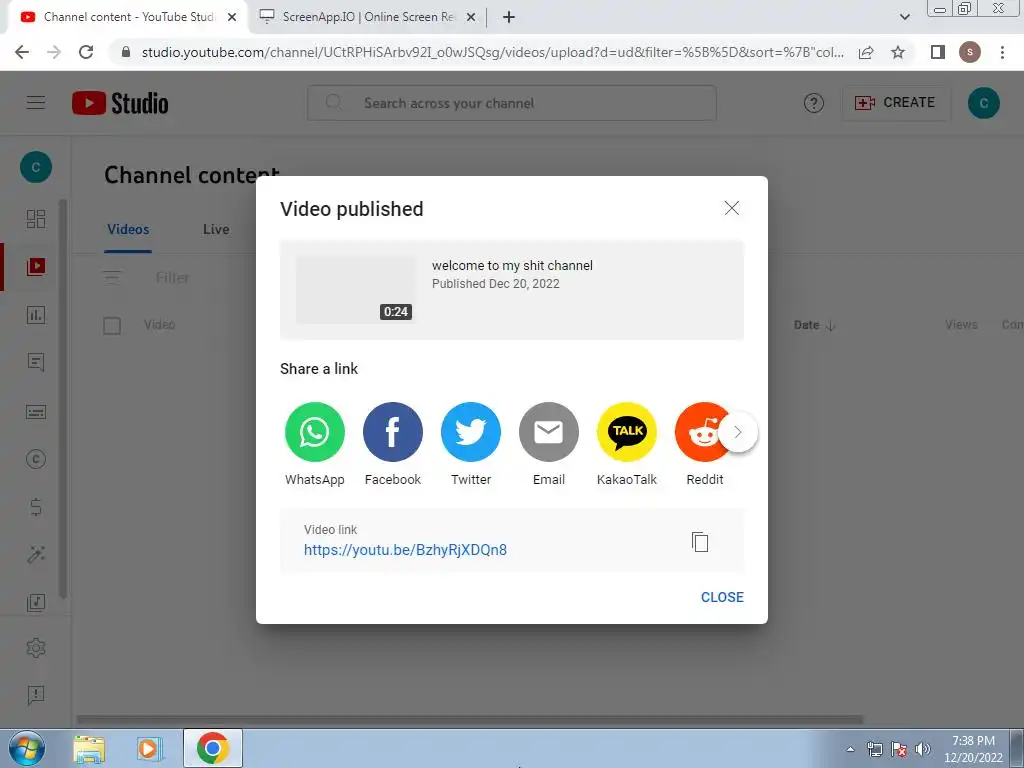Open the hamburger menu in Studio
This screenshot has height=768, width=1024.
pos(36,103)
